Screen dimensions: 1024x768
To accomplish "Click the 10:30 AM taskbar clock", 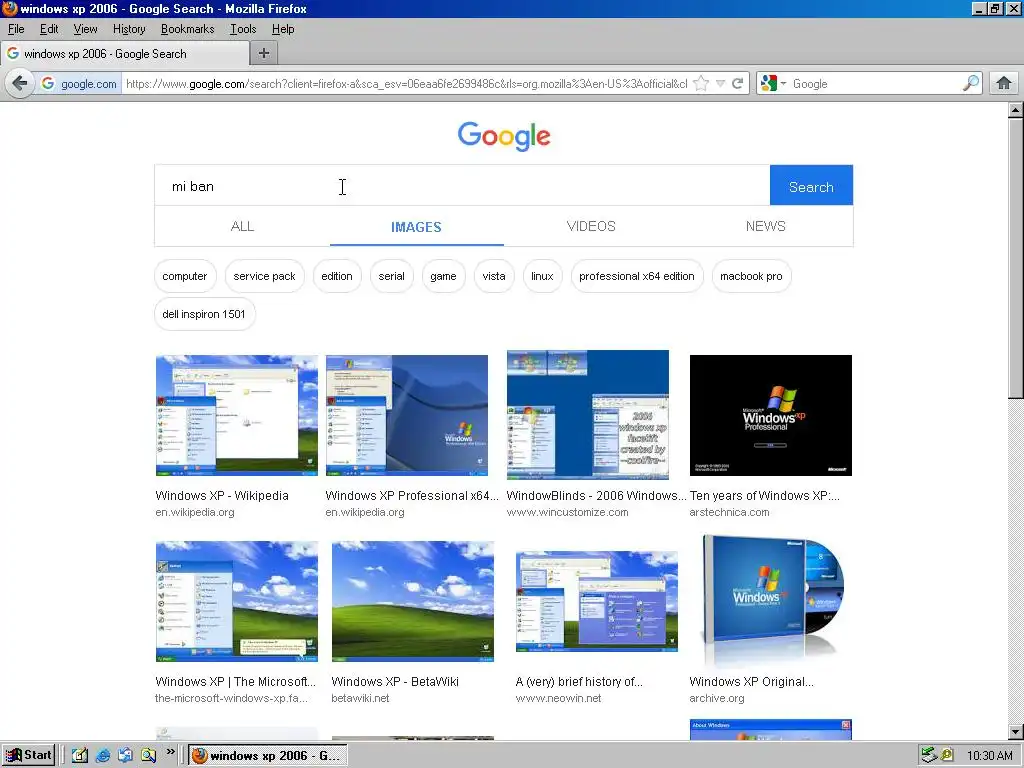I will [x=989, y=756].
